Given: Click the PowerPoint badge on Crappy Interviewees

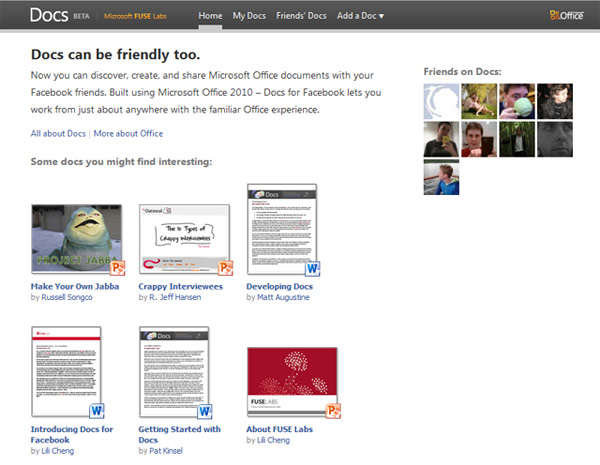Looking at the screenshot, I should (225, 268).
